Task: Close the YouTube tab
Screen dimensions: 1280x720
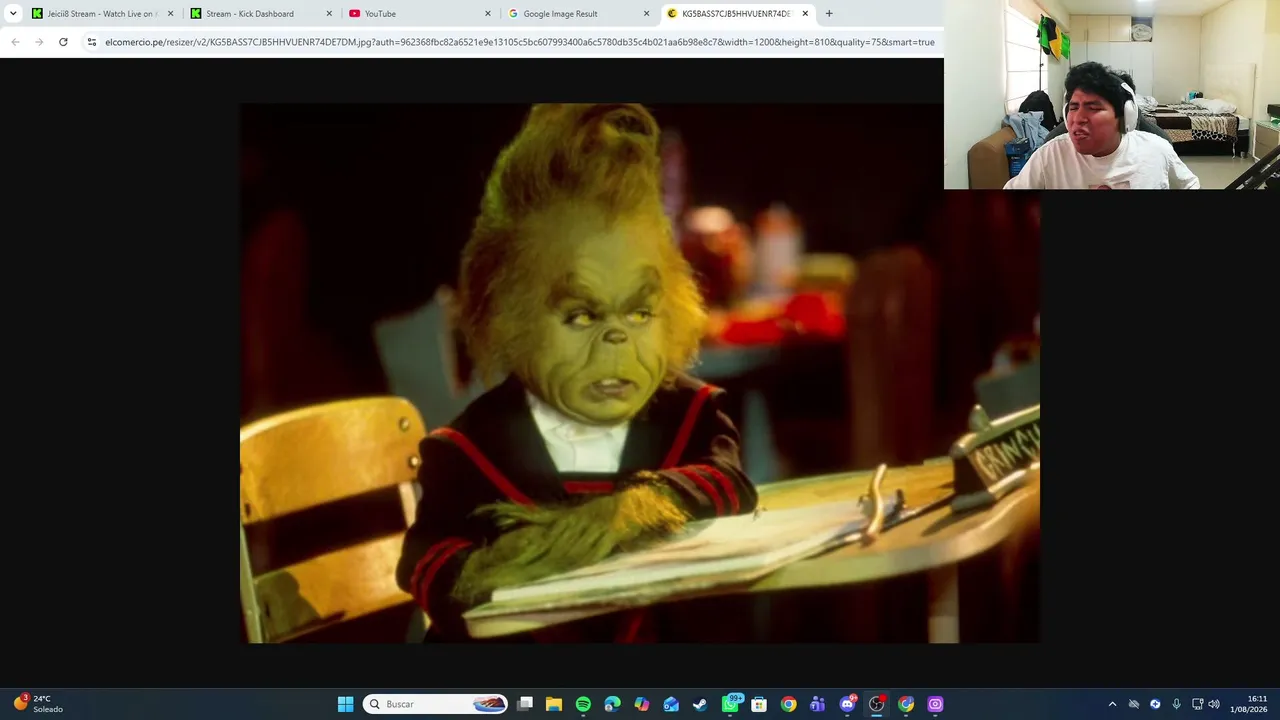Action: pos(488,14)
